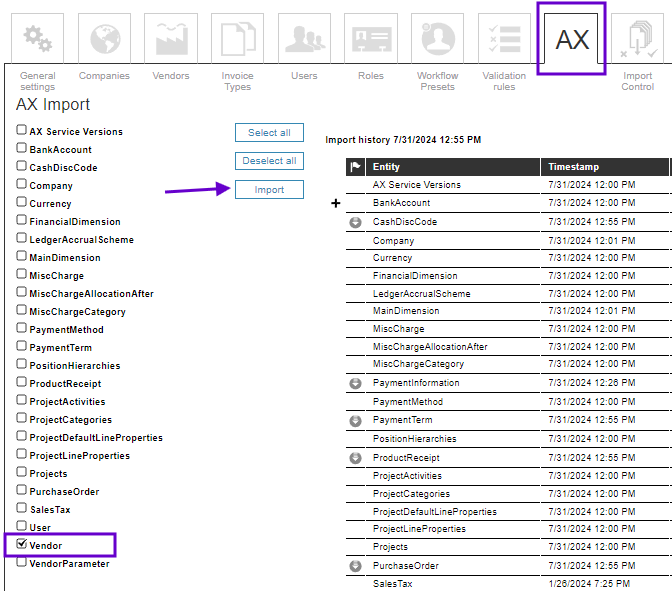The image size is (672, 591).
Task: Click the SalesTax timestamp 1/26/2024 7:25 PM
Action: (589, 584)
